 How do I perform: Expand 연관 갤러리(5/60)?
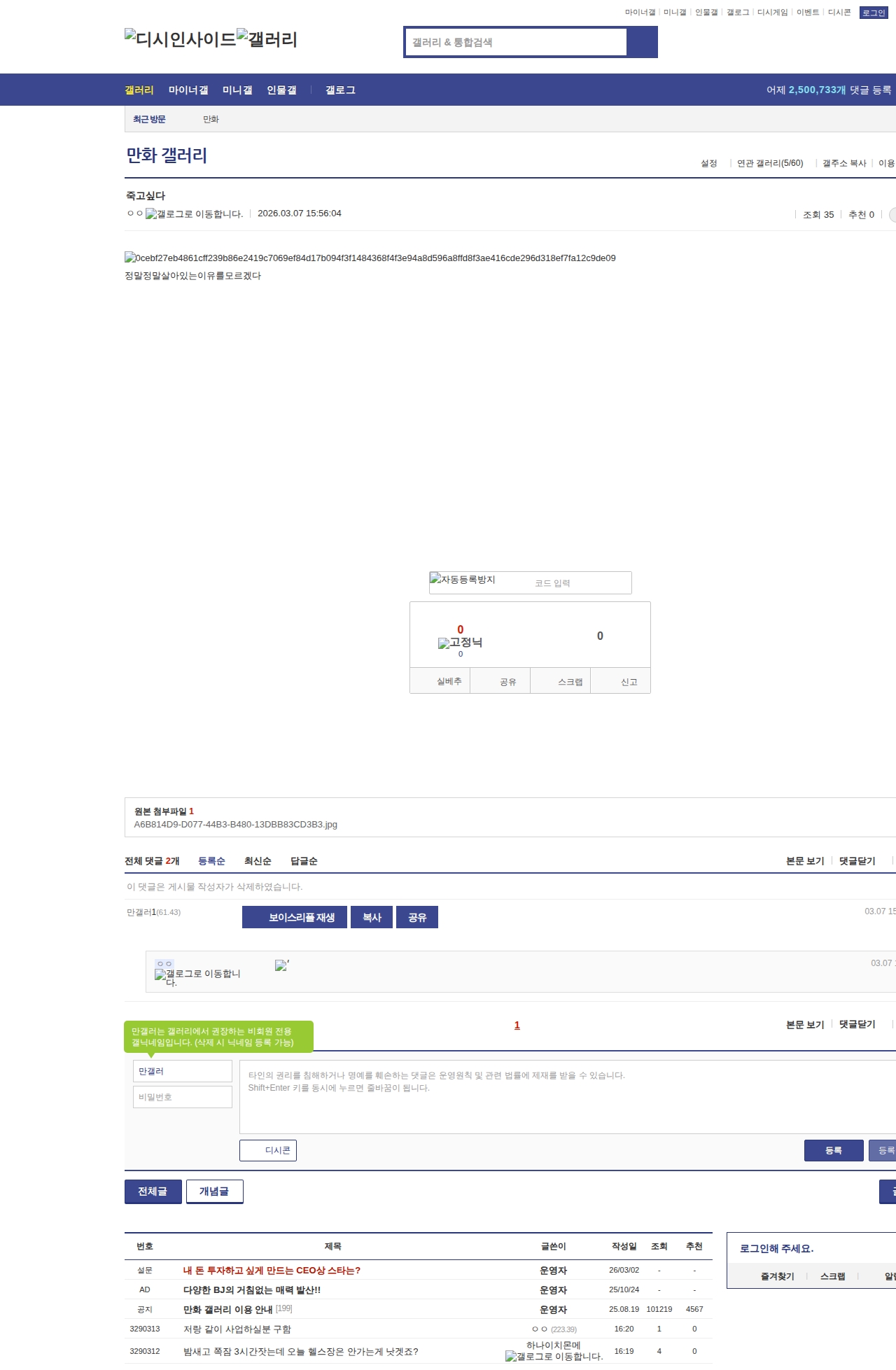770,163
